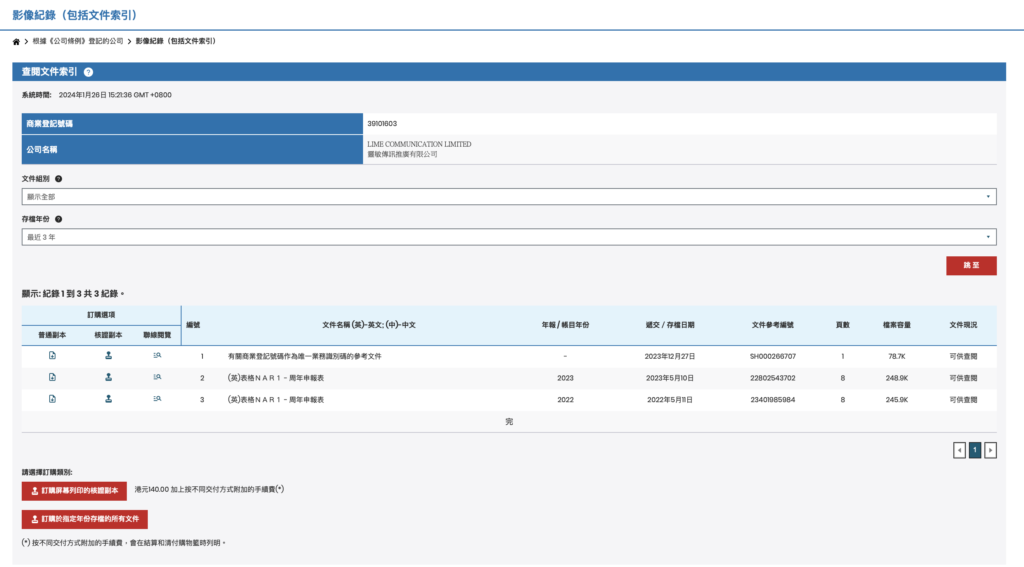The image size is (1024, 567).
Task: Click the red 請至 button
Action: (971, 266)
